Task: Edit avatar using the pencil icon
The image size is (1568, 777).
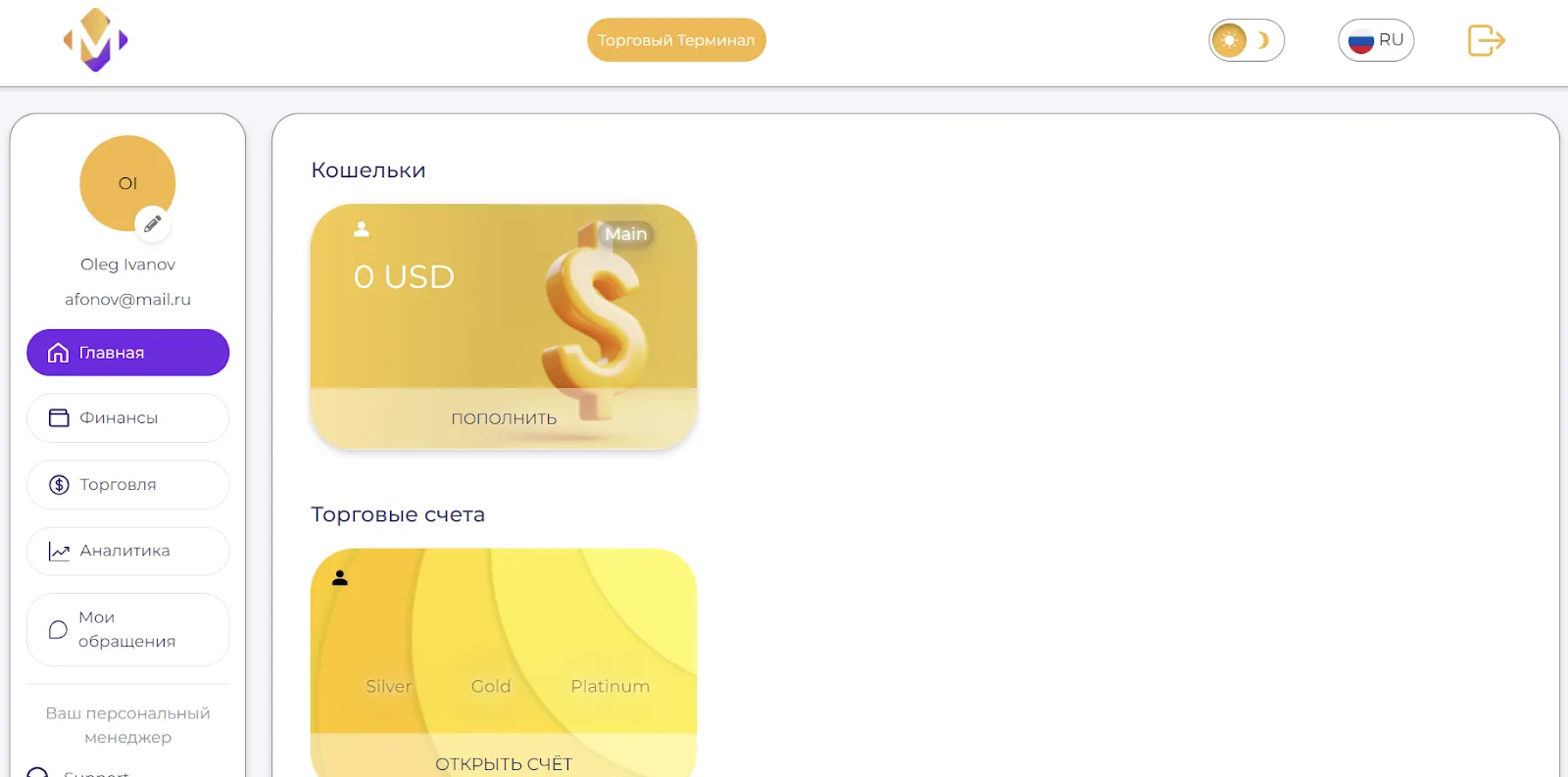Action: pos(153,224)
